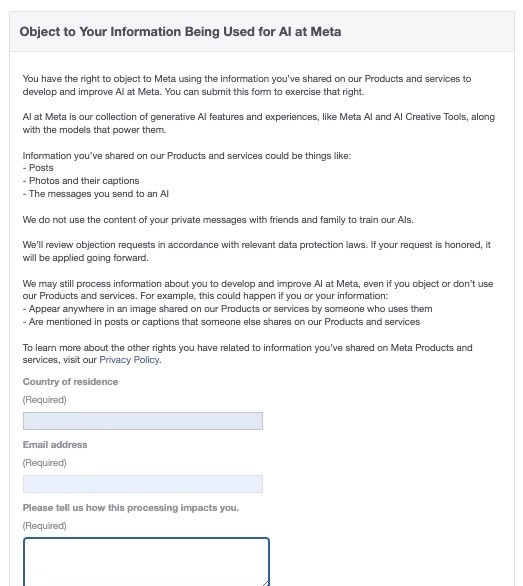Image resolution: width=523 pixels, height=586 pixels.
Task: Click the form title about AI at Meta
Action: (180, 32)
